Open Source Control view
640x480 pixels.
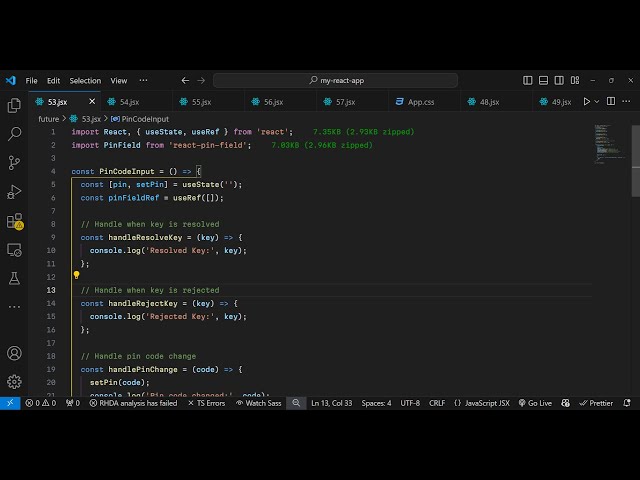(14, 162)
